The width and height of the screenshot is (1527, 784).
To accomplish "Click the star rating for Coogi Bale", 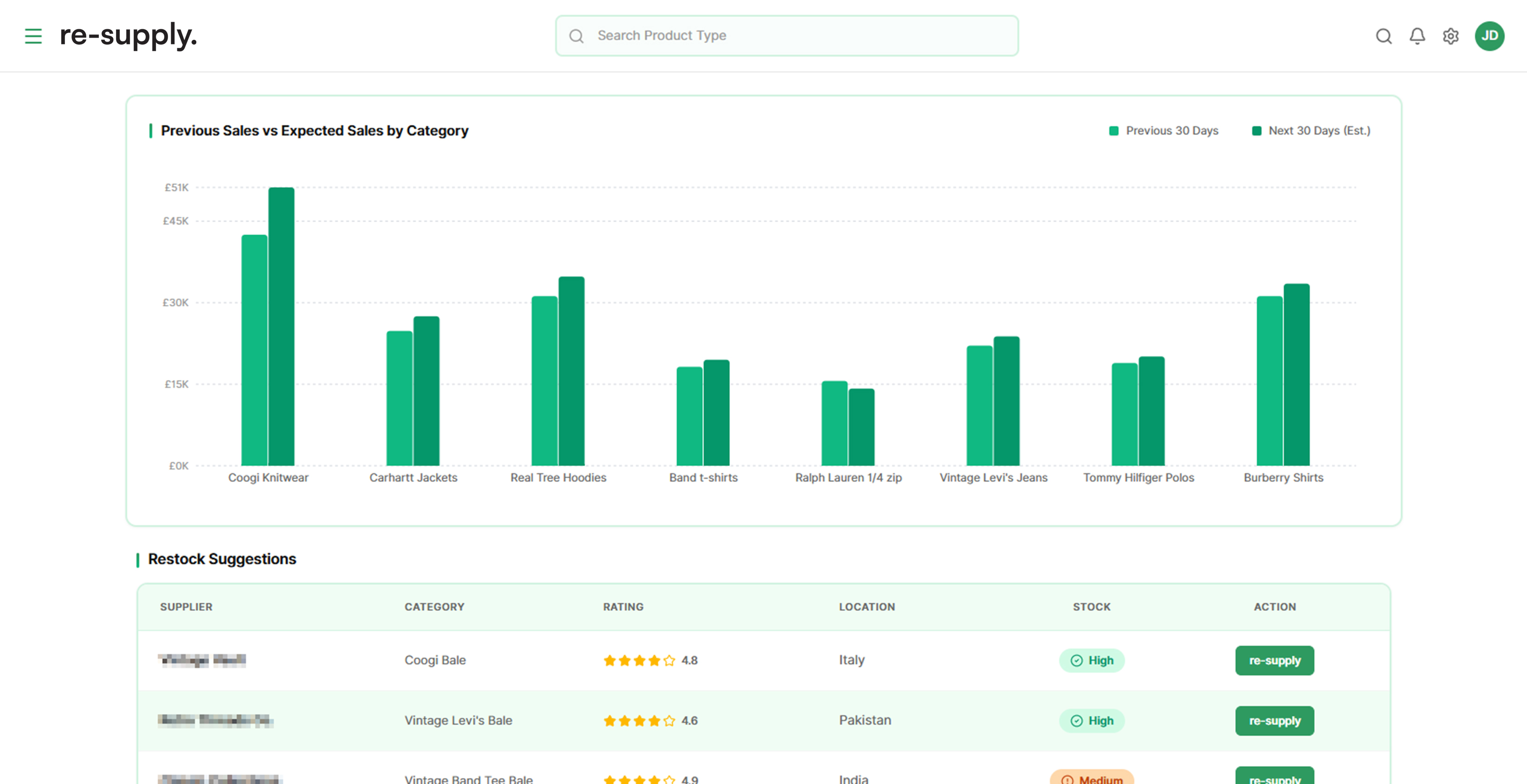I will click(639, 660).
